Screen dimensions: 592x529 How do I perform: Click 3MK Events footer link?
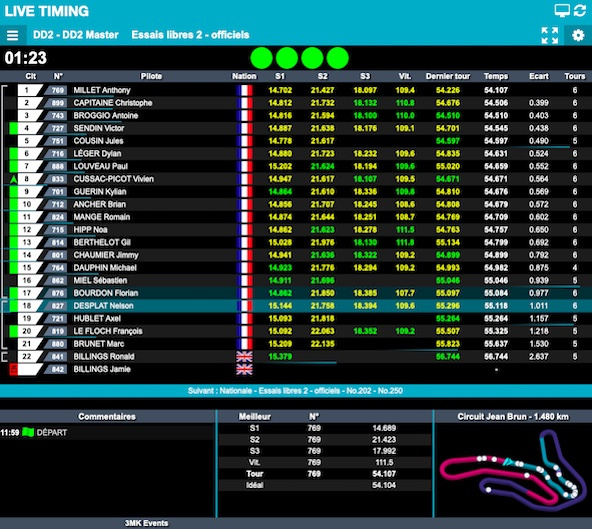[146, 523]
